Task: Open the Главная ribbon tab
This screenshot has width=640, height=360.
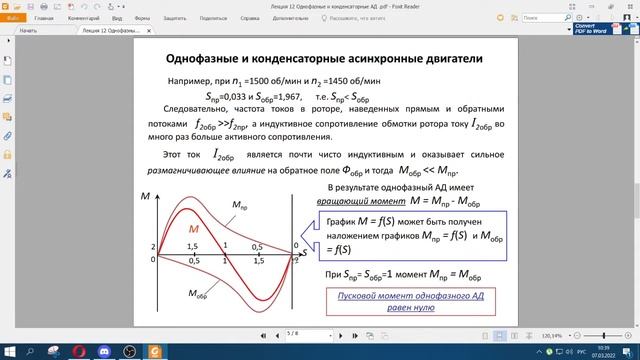Action: [x=44, y=18]
